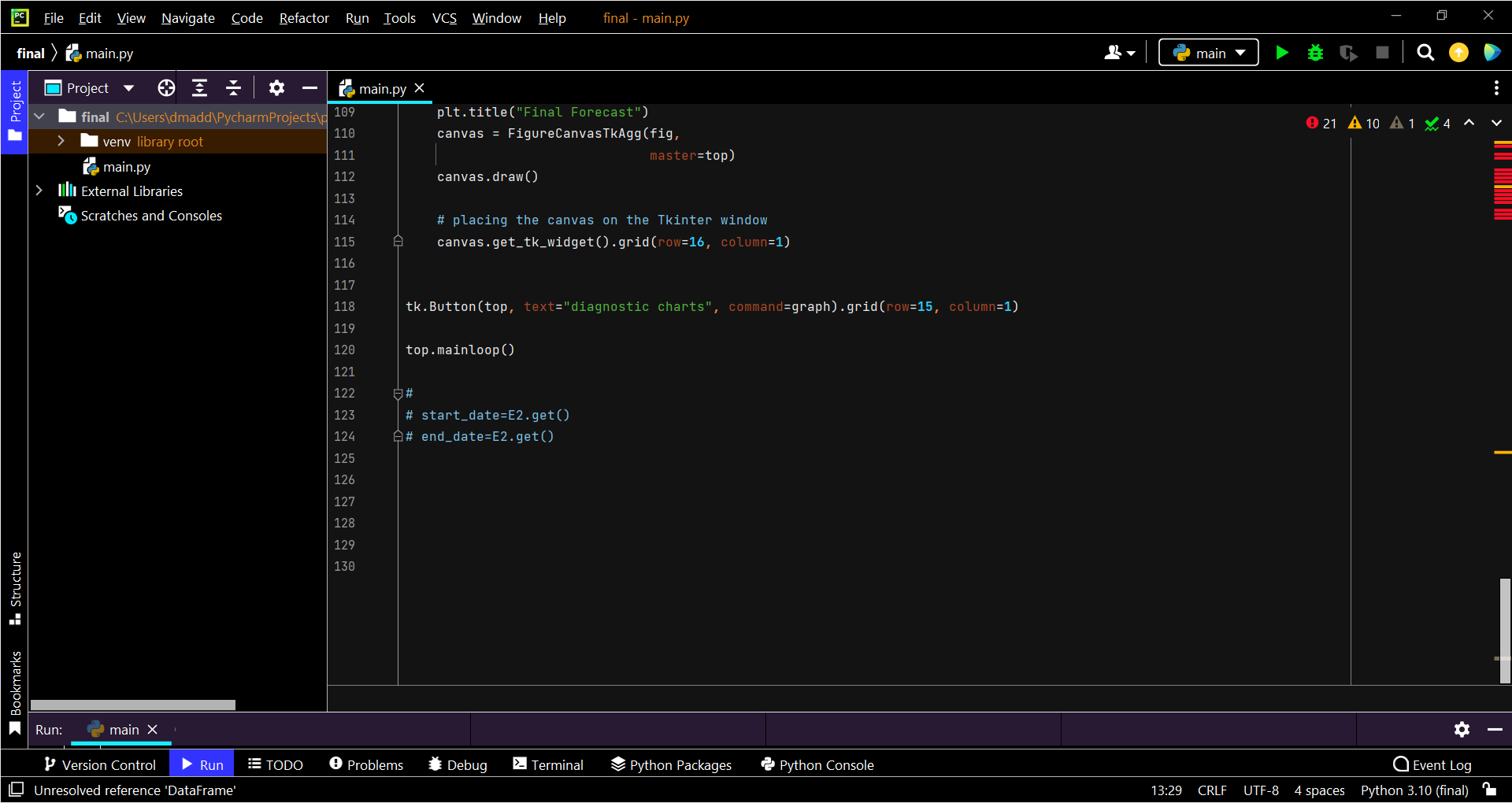Collapse all items in Project tree
The height and width of the screenshot is (803, 1512).
click(x=233, y=88)
